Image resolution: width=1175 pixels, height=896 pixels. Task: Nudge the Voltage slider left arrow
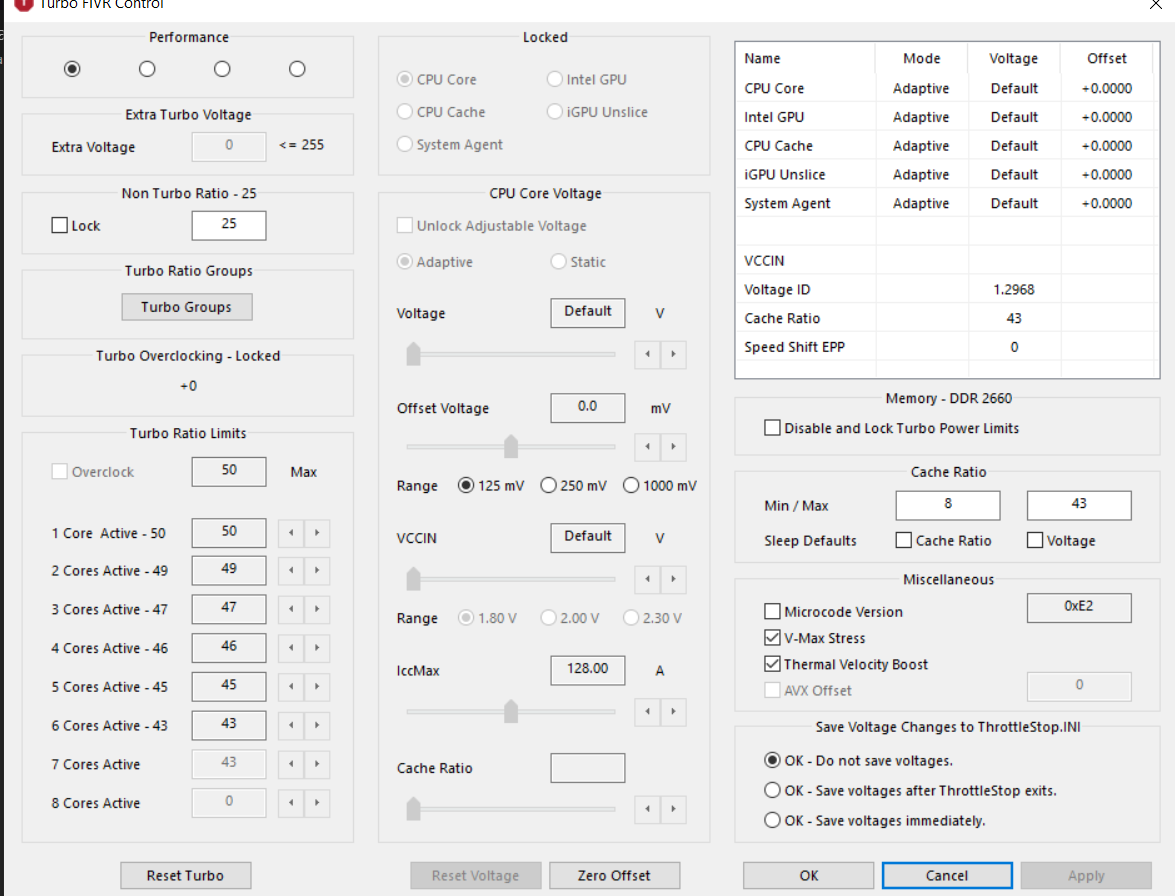click(647, 354)
